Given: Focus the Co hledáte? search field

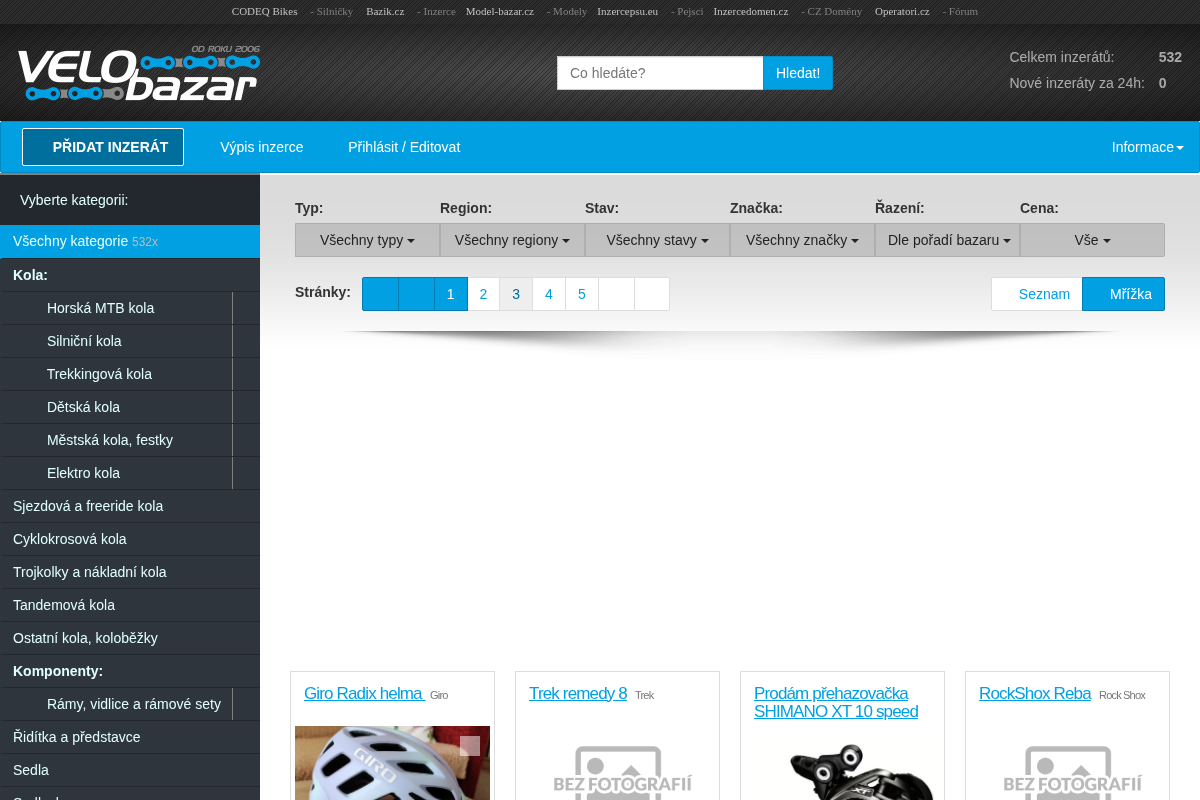Looking at the screenshot, I should (x=660, y=73).
